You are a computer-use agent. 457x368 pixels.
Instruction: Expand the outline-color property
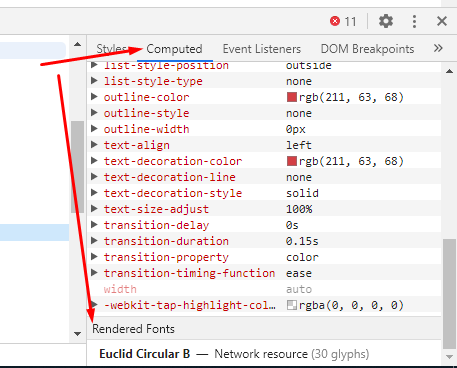coord(94,97)
